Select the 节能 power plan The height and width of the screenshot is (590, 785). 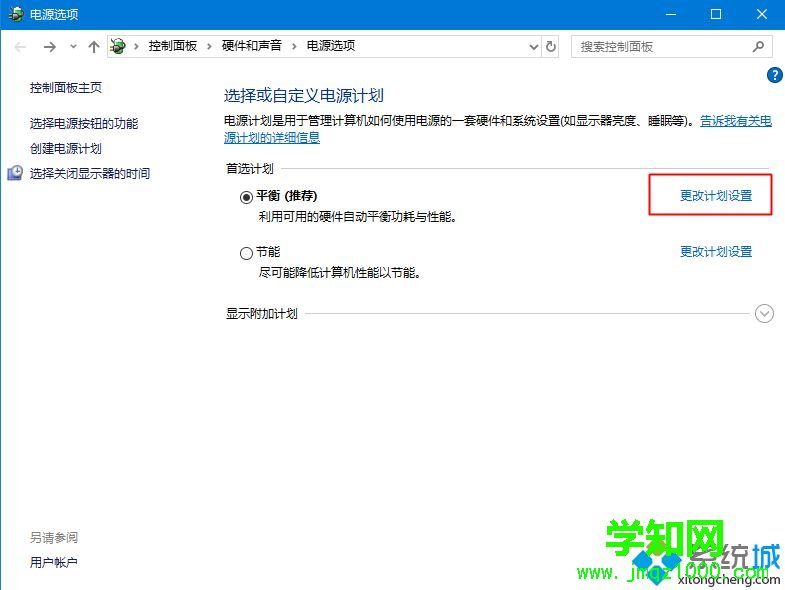pos(246,253)
